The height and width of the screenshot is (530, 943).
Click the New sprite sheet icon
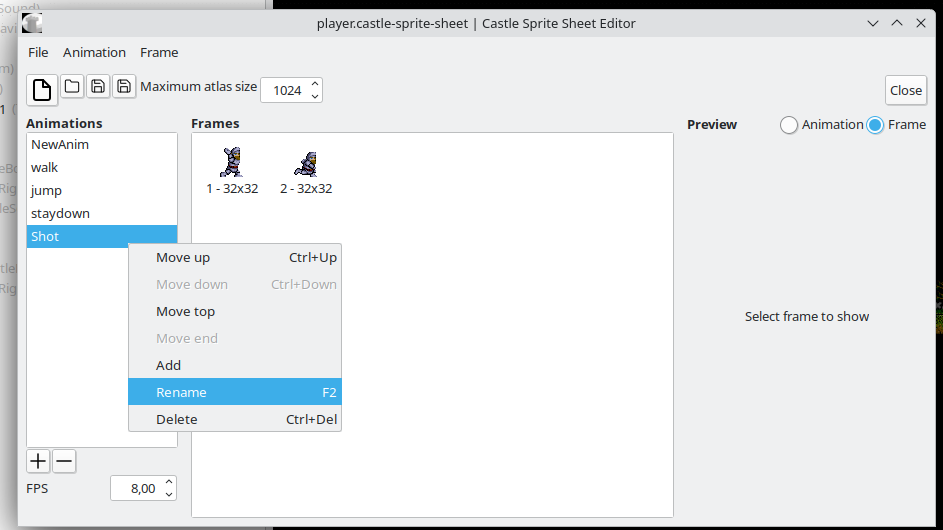42,90
